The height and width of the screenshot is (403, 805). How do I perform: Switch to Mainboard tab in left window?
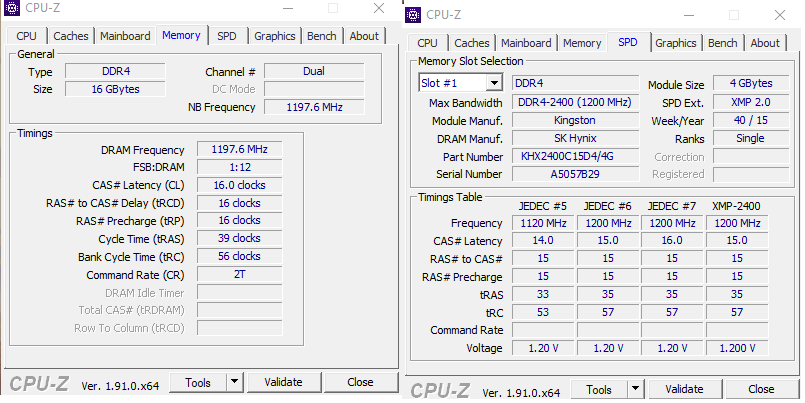click(x=125, y=36)
